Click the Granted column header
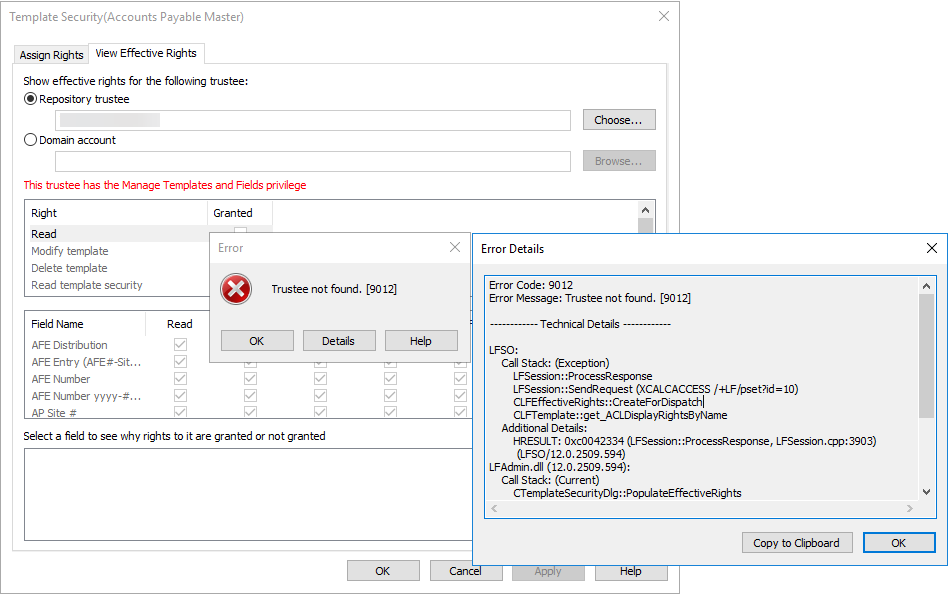This screenshot has width=949, height=594. [x=240, y=213]
